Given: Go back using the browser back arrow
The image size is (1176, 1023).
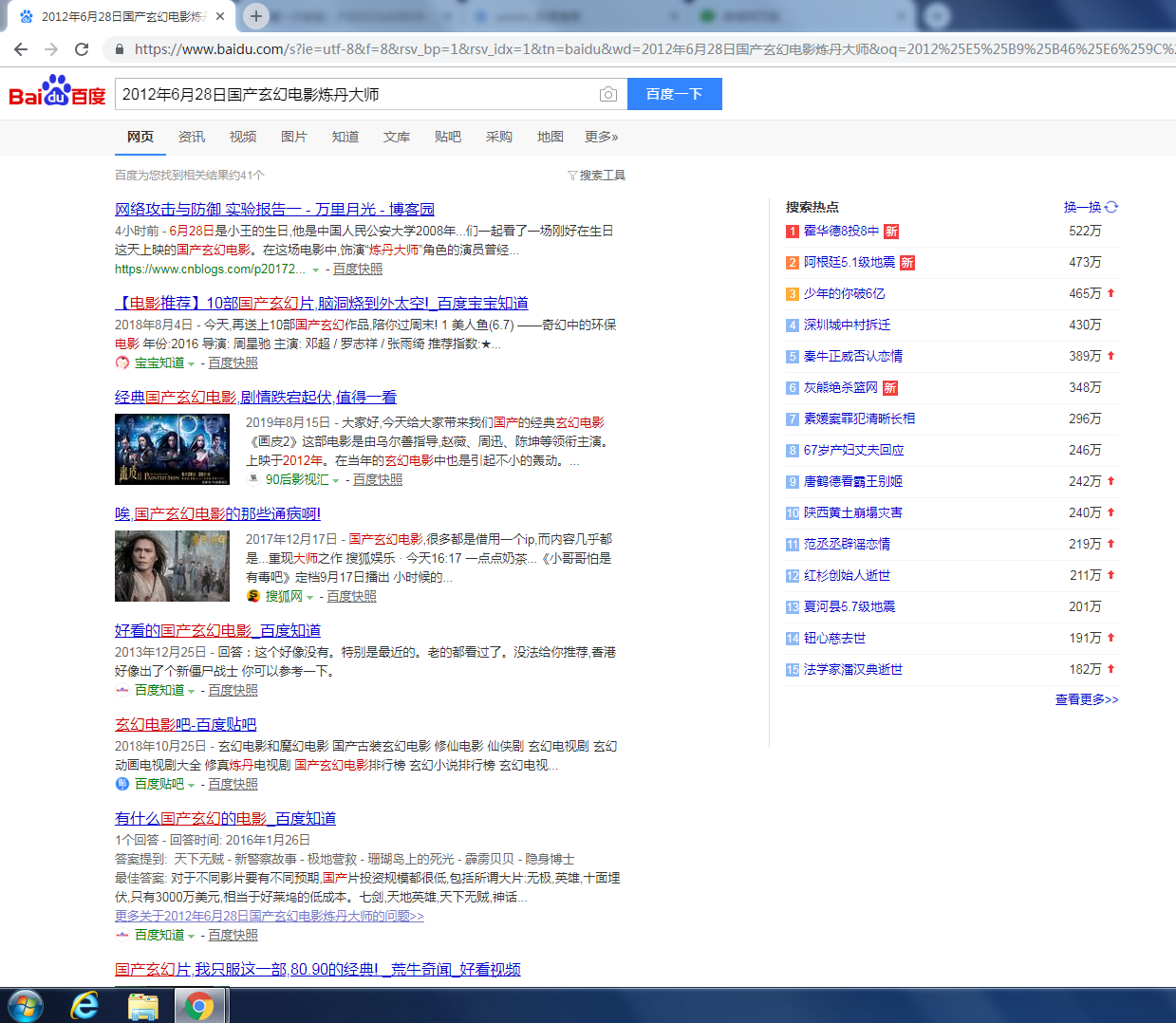Looking at the screenshot, I should coord(21,49).
